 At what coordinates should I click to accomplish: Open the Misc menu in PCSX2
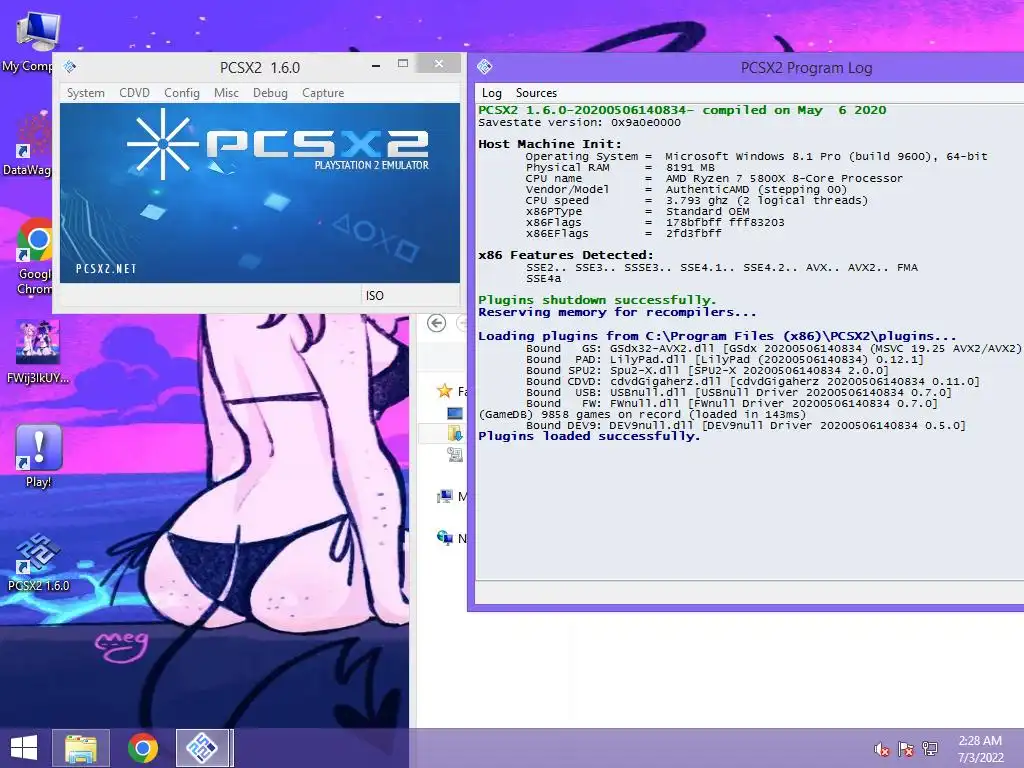click(226, 93)
